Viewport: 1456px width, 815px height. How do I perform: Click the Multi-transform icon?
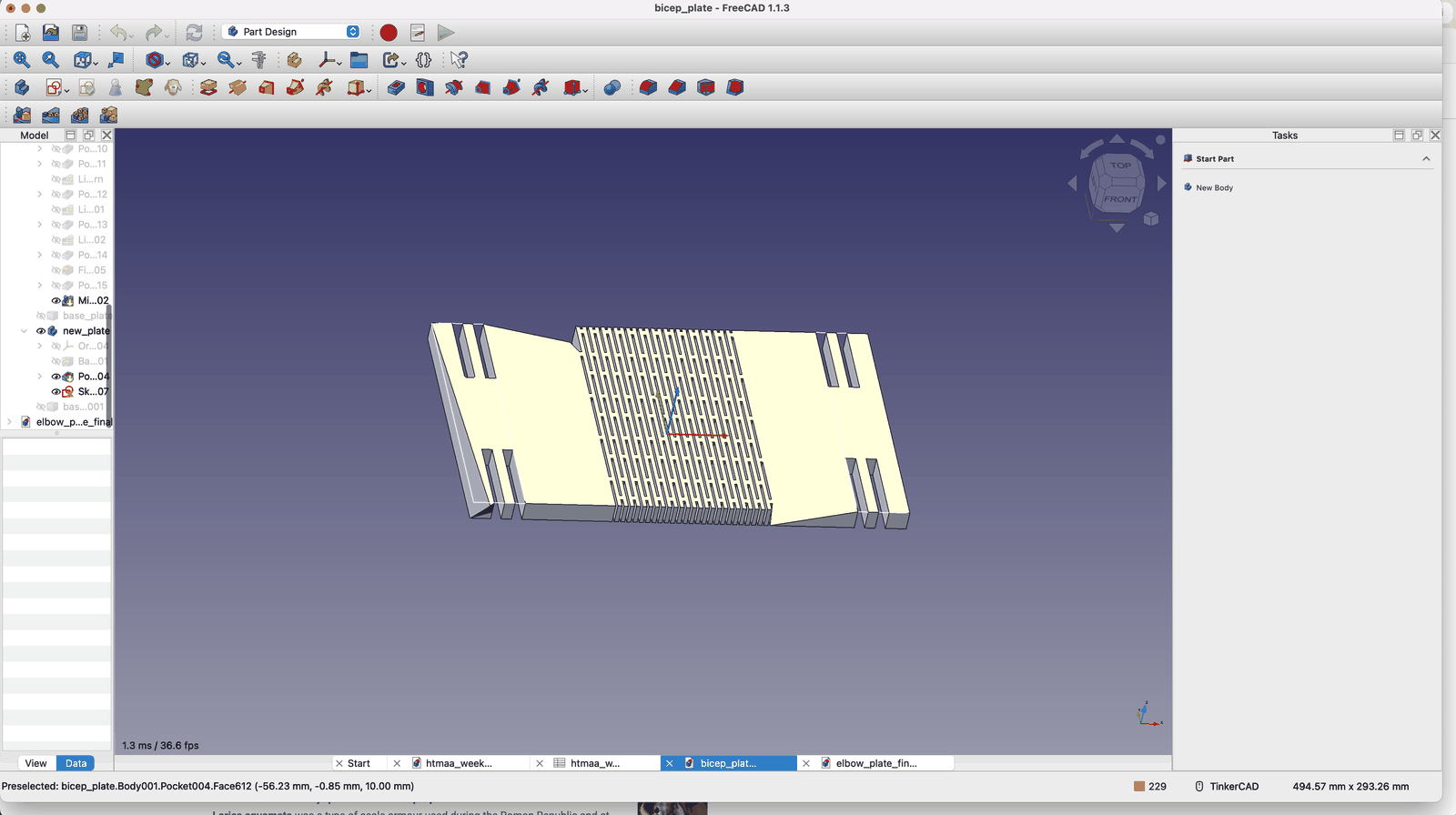coord(109,115)
